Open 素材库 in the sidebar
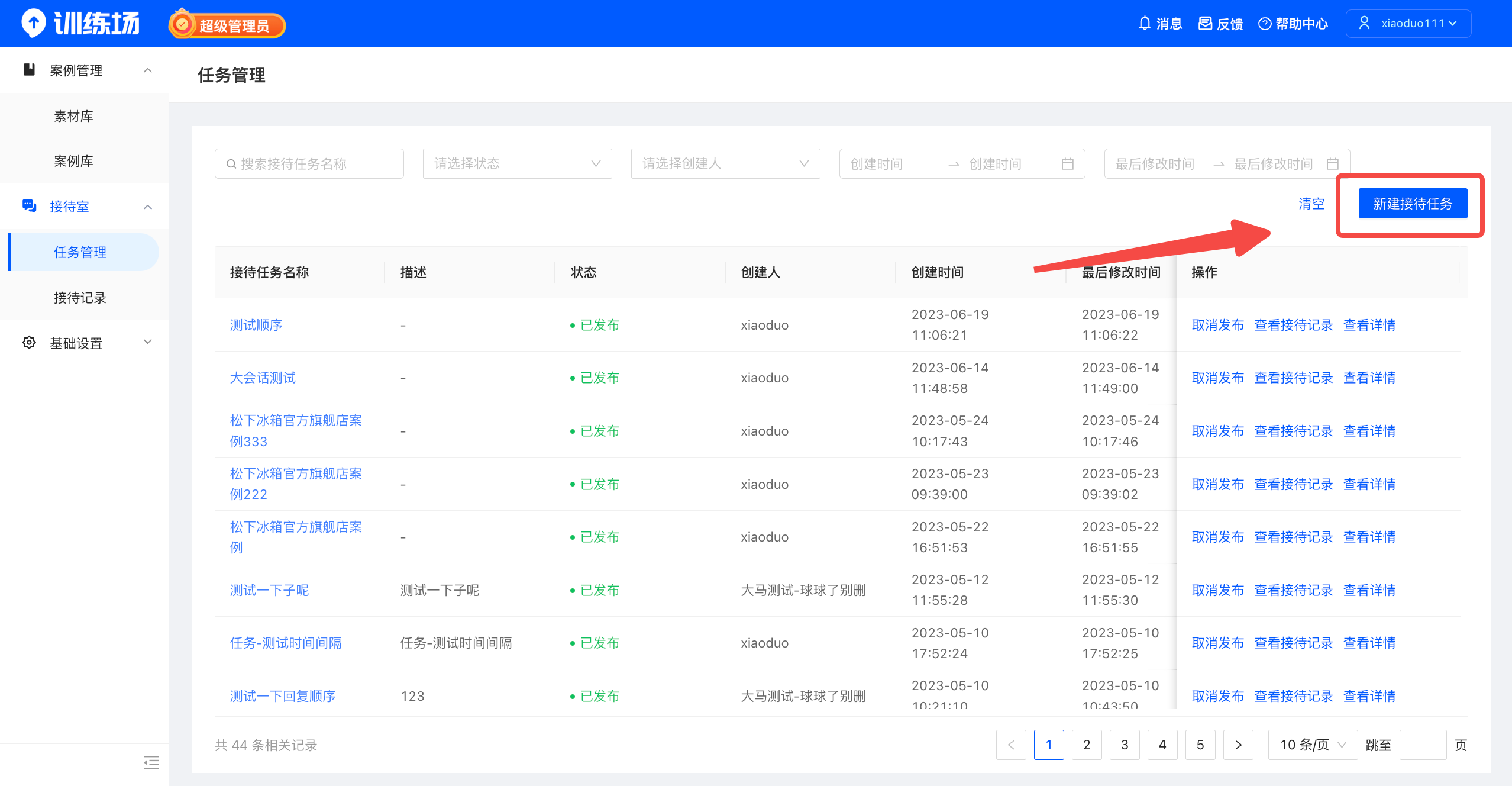1512x786 pixels. coord(73,116)
